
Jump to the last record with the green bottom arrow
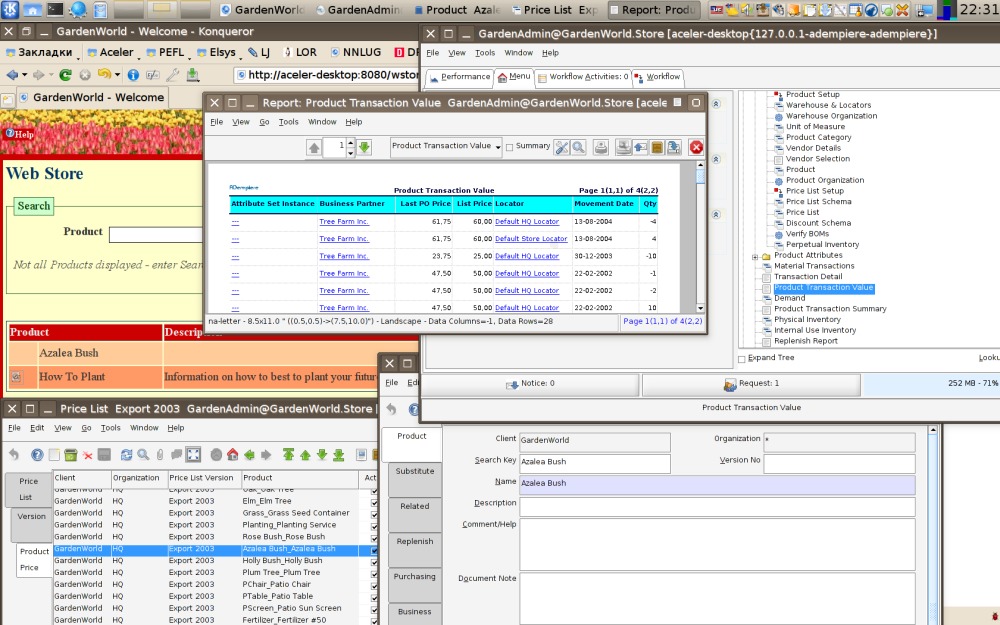pyautogui.click(x=339, y=455)
